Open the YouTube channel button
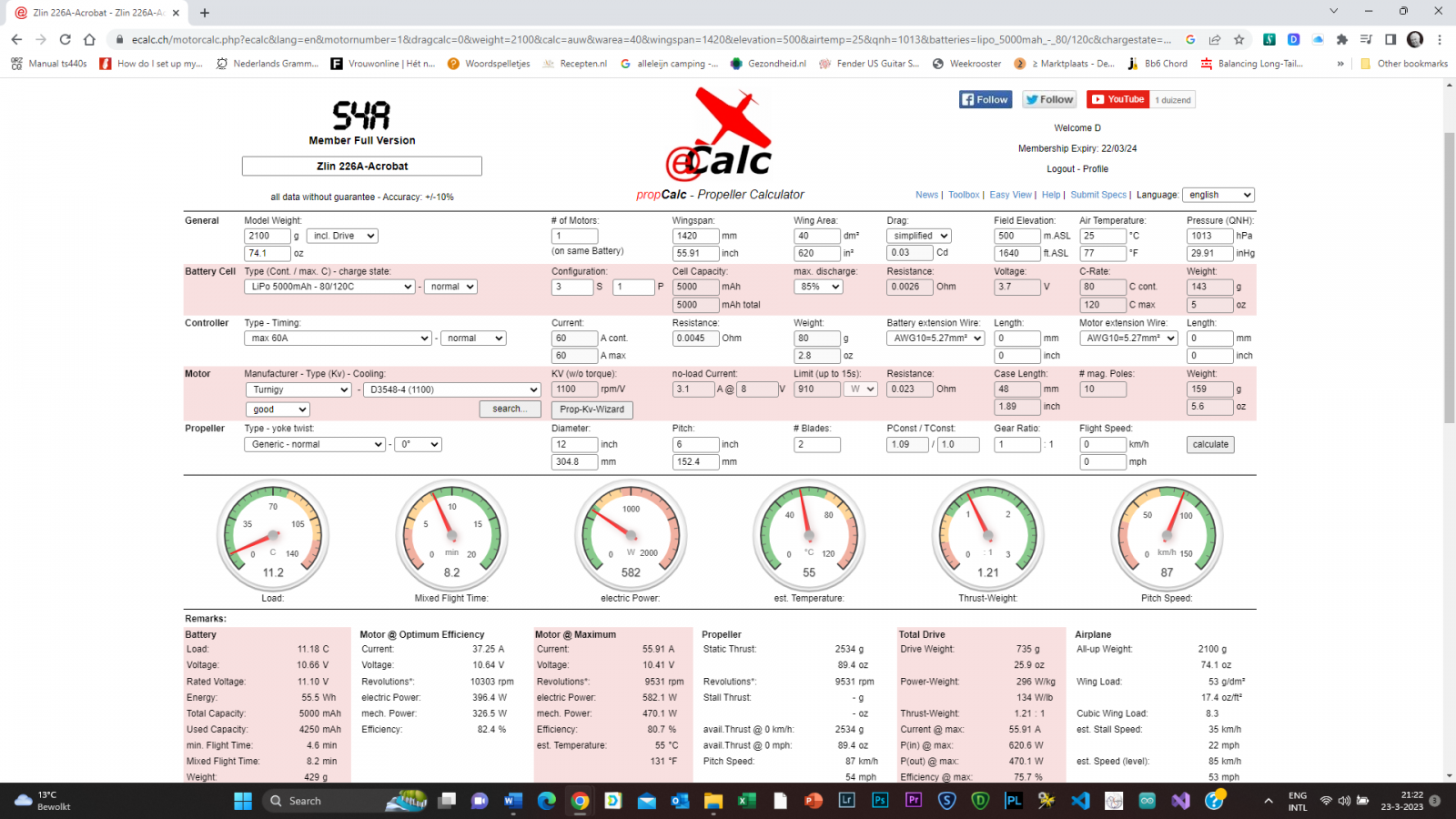 [x=1117, y=99]
